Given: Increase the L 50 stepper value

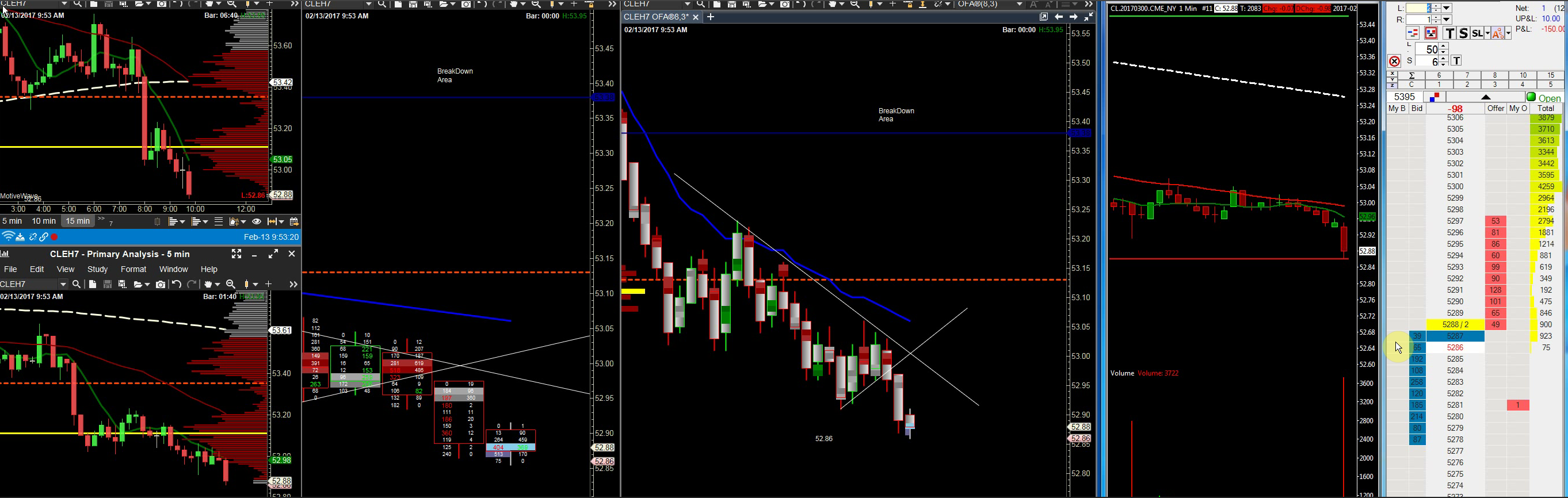Looking at the screenshot, I should click(x=1443, y=46).
